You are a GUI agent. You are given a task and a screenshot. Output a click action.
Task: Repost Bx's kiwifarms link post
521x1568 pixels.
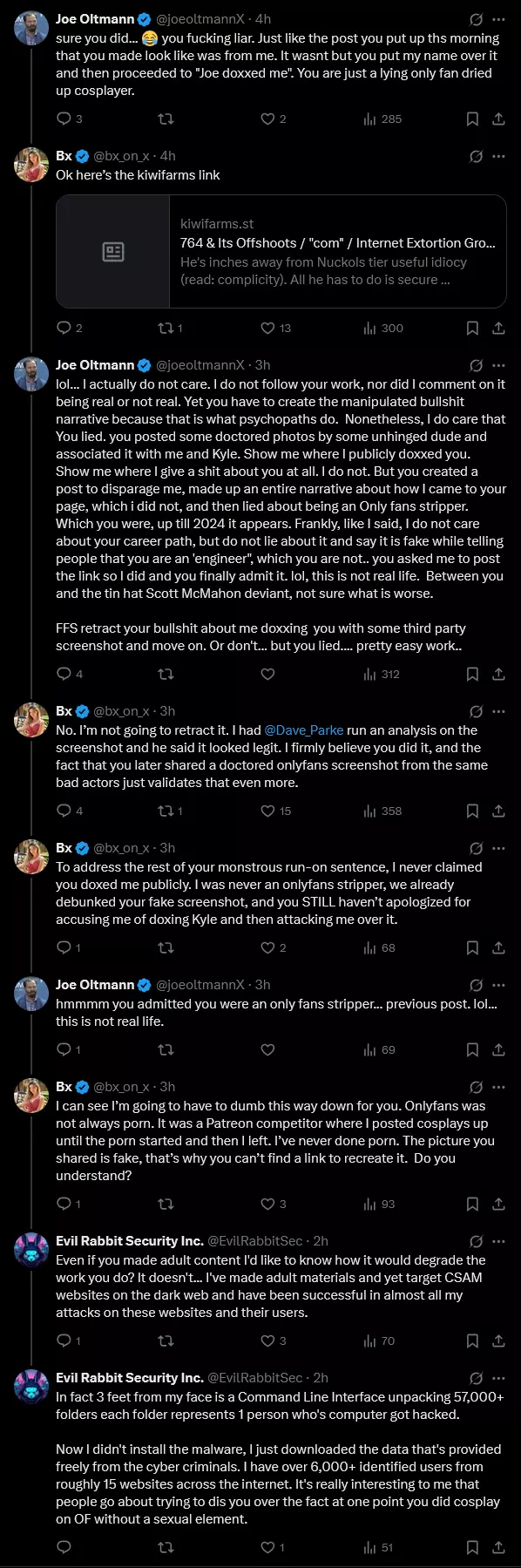tap(165, 328)
